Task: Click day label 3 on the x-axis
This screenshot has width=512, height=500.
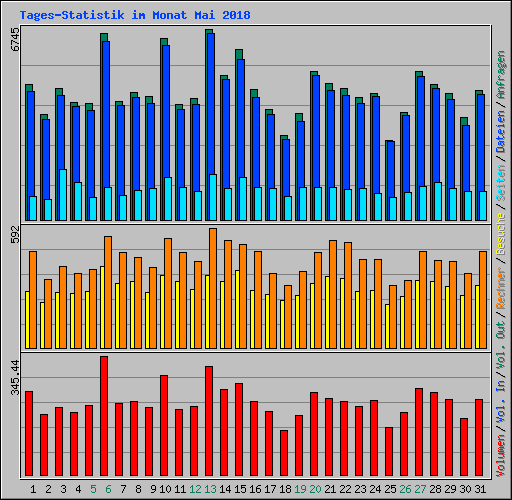Action: [63, 489]
